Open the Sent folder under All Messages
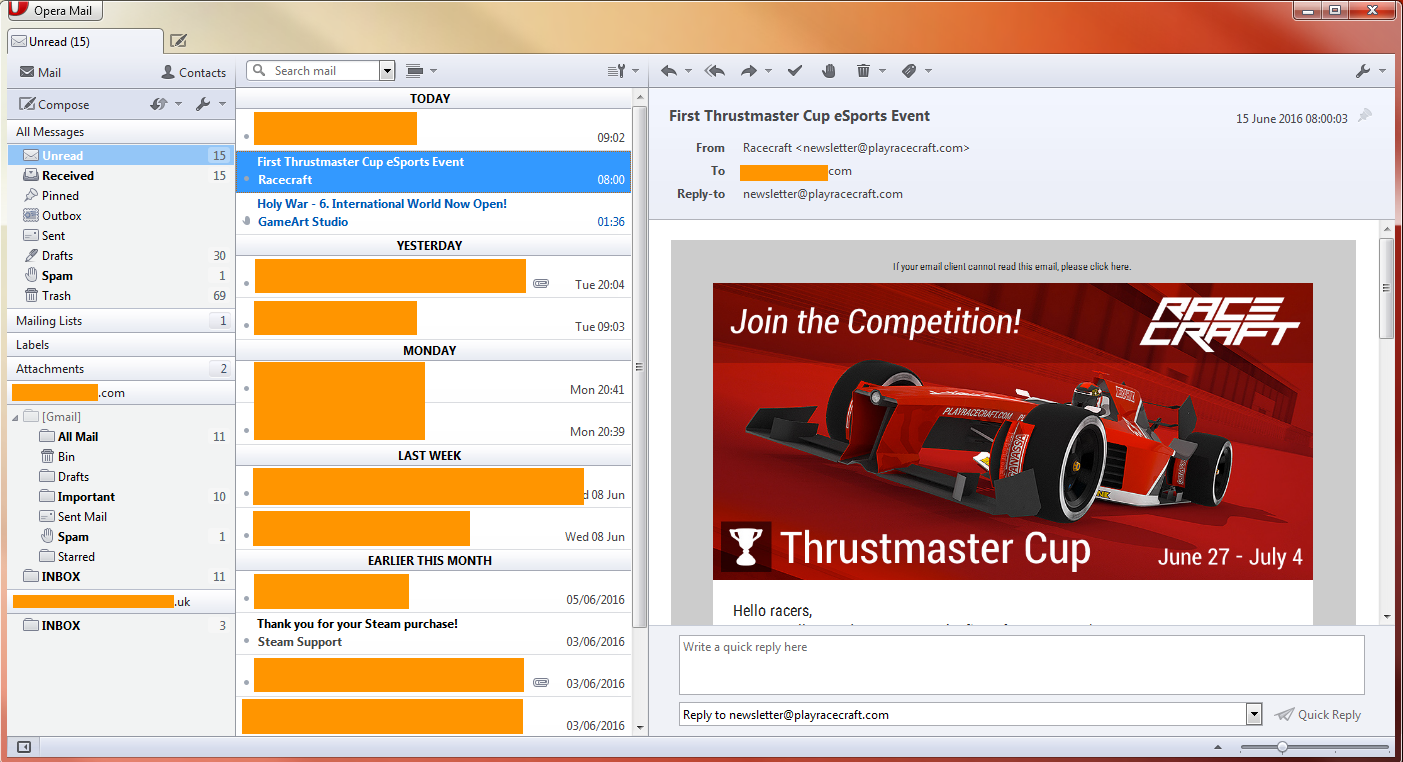 point(120,236)
